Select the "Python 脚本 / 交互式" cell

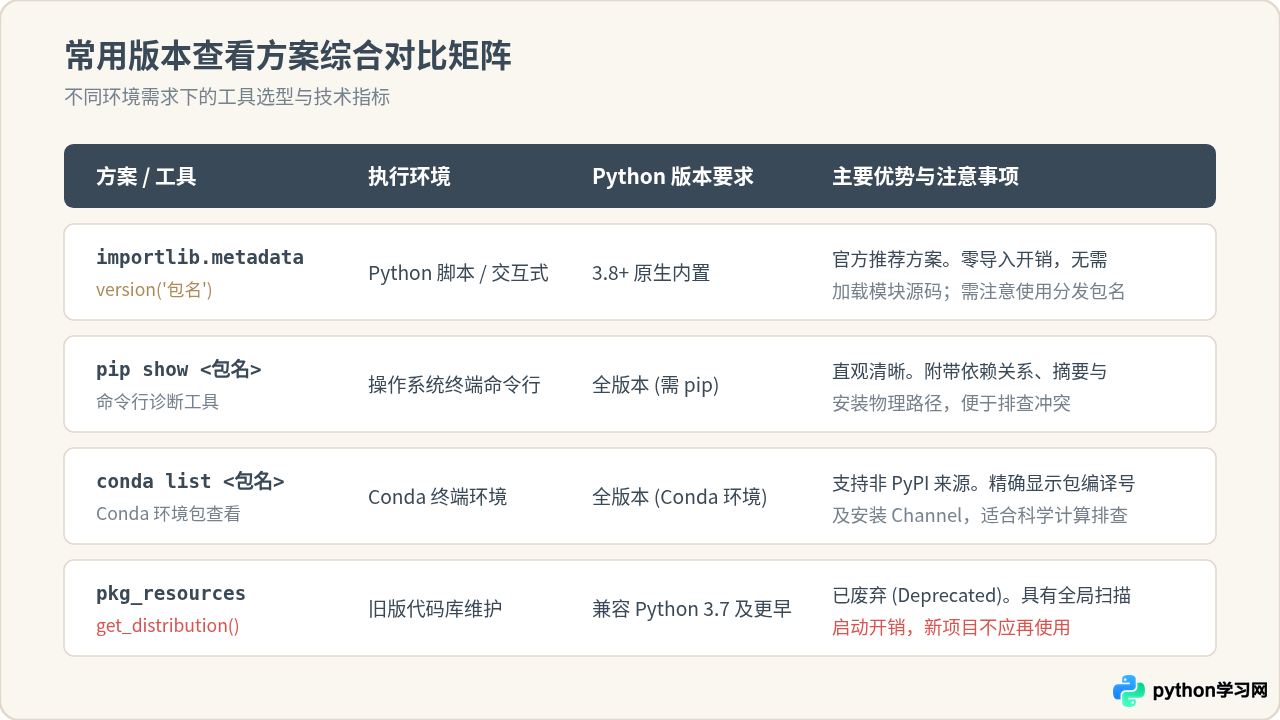click(458, 273)
